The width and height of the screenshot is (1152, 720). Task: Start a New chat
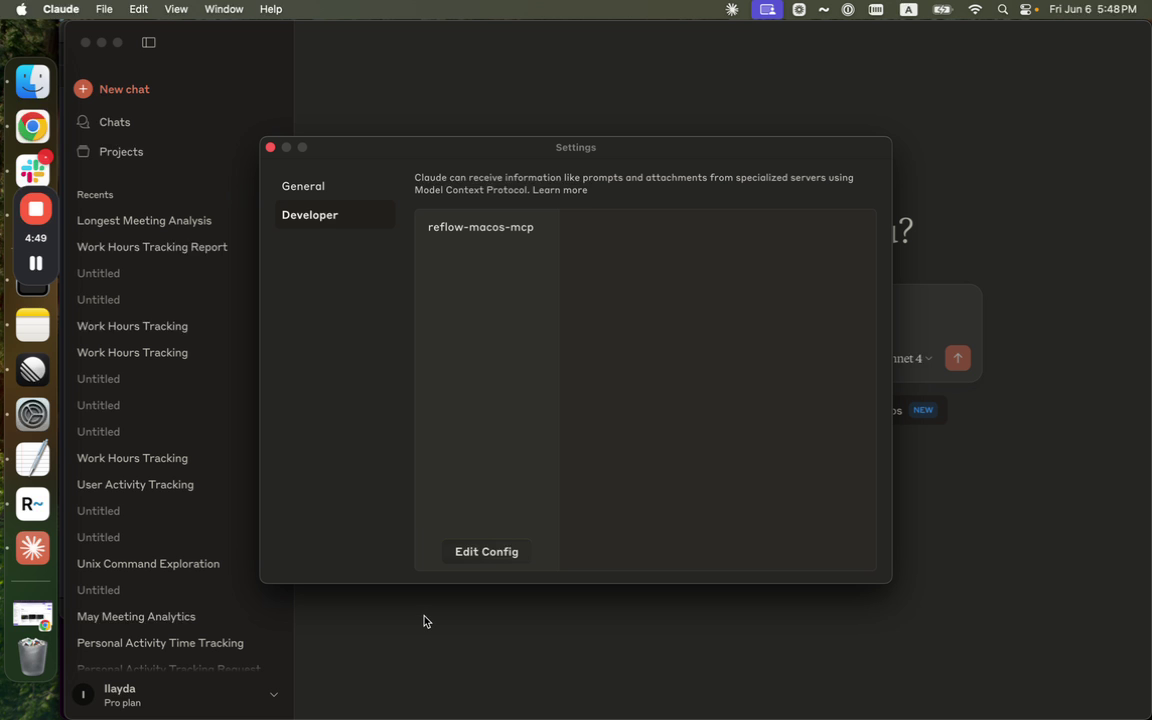pos(124,89)
